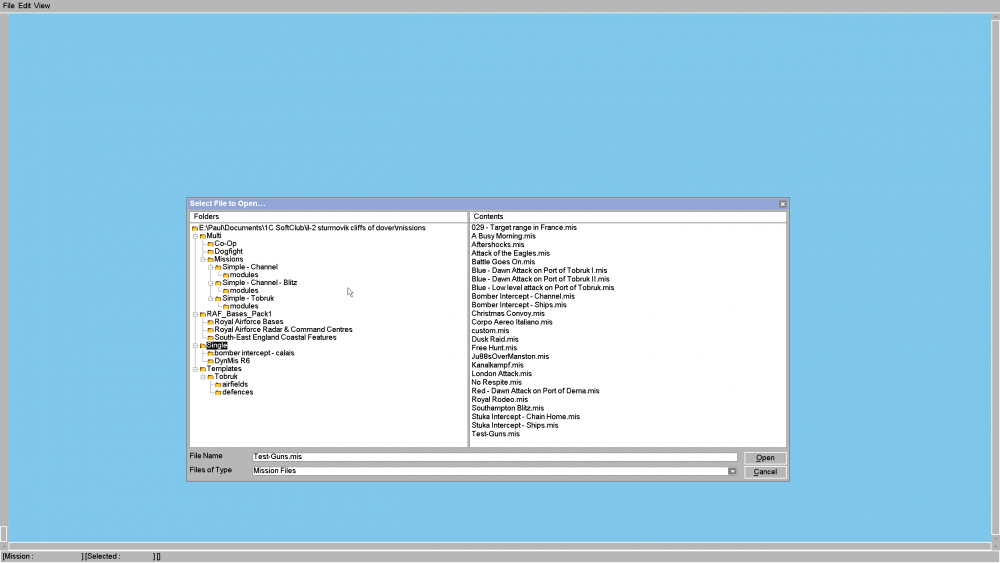
Task: Collapse the Simple - Tobruk folder node
Action: (x=210, y=298)
